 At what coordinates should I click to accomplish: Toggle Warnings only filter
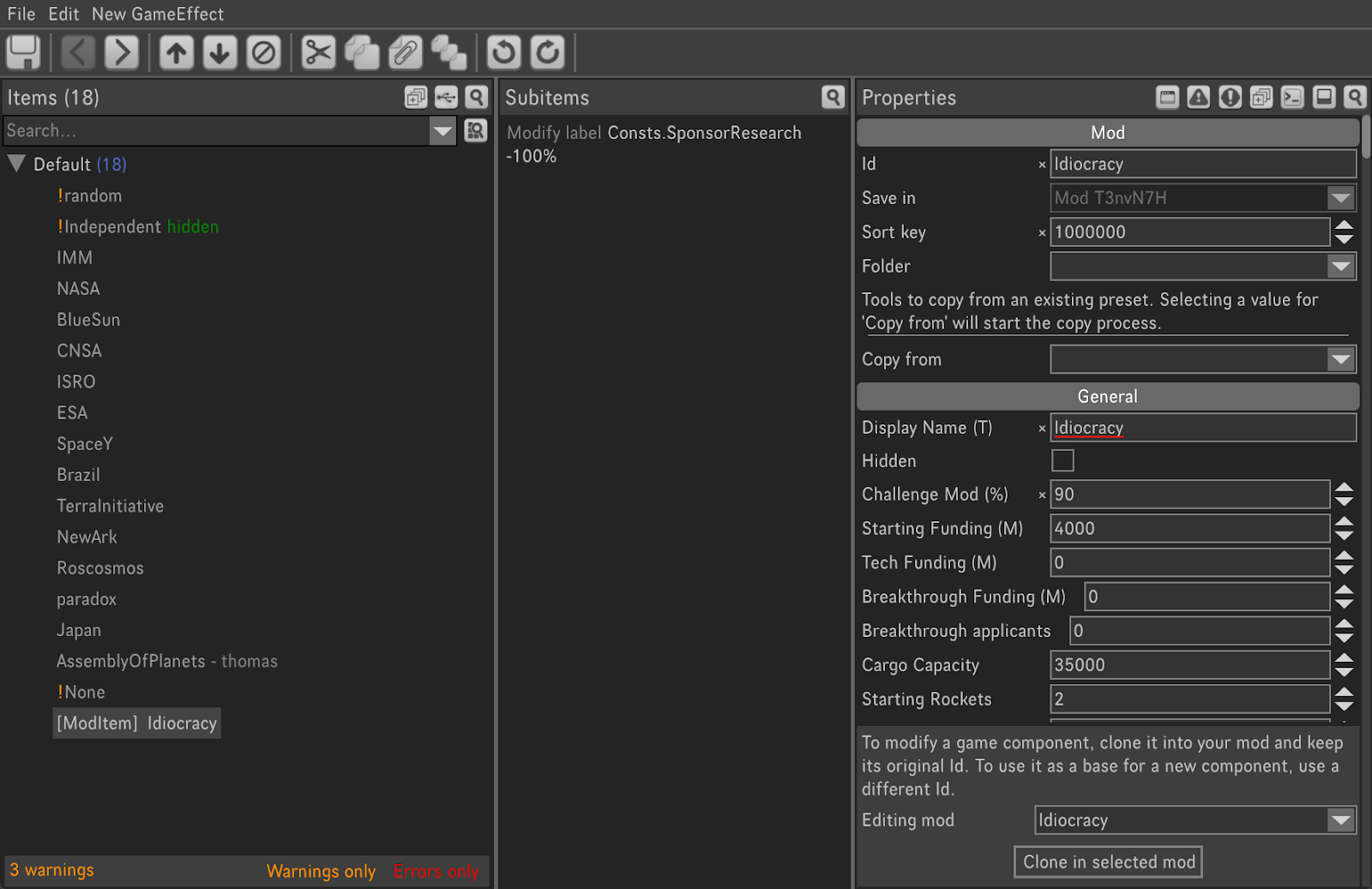321,871
